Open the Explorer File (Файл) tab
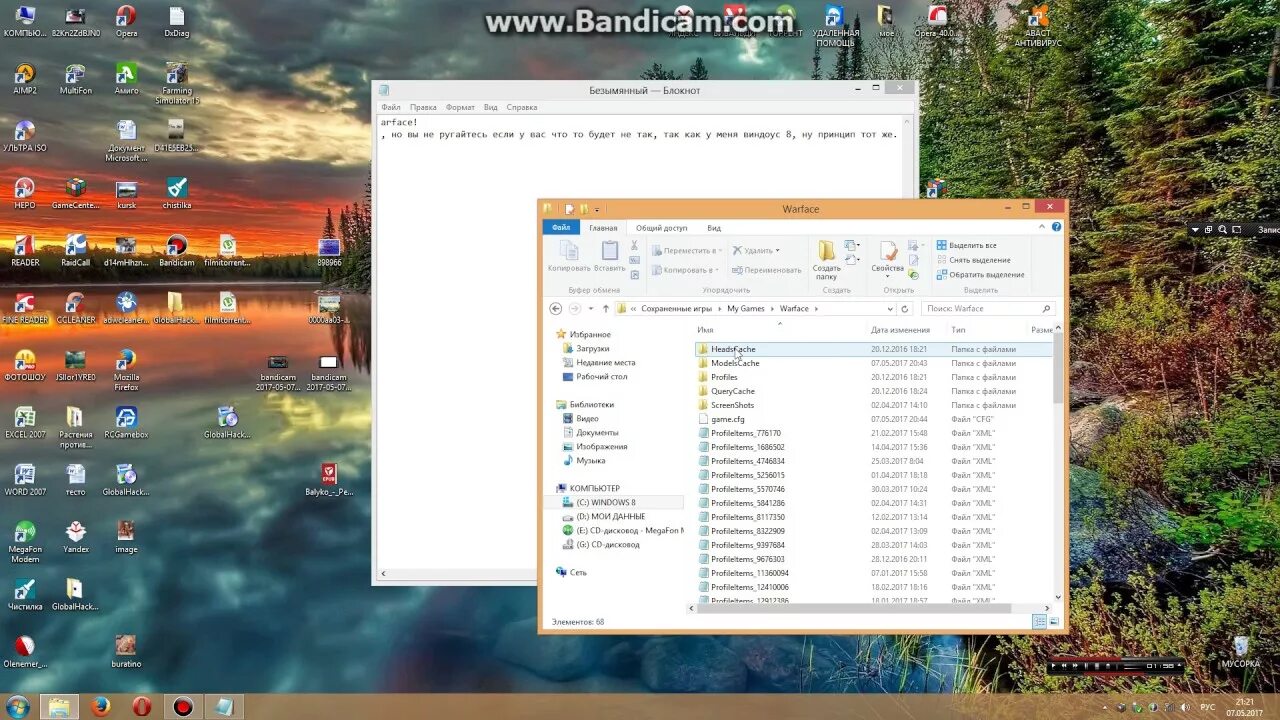1280x720 pixels. pos(562,228)
